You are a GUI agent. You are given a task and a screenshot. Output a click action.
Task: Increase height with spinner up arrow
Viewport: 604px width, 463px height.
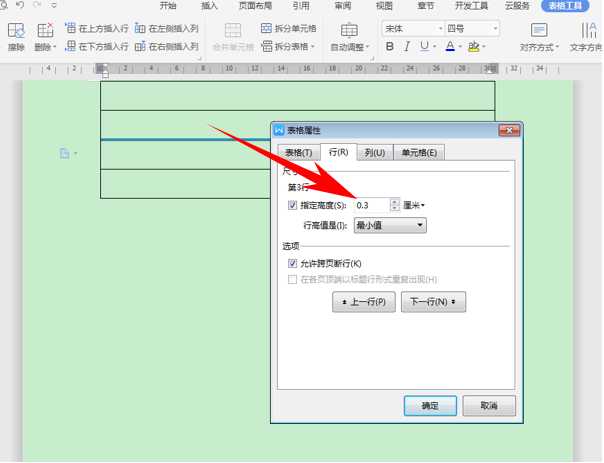click(395, 201)
